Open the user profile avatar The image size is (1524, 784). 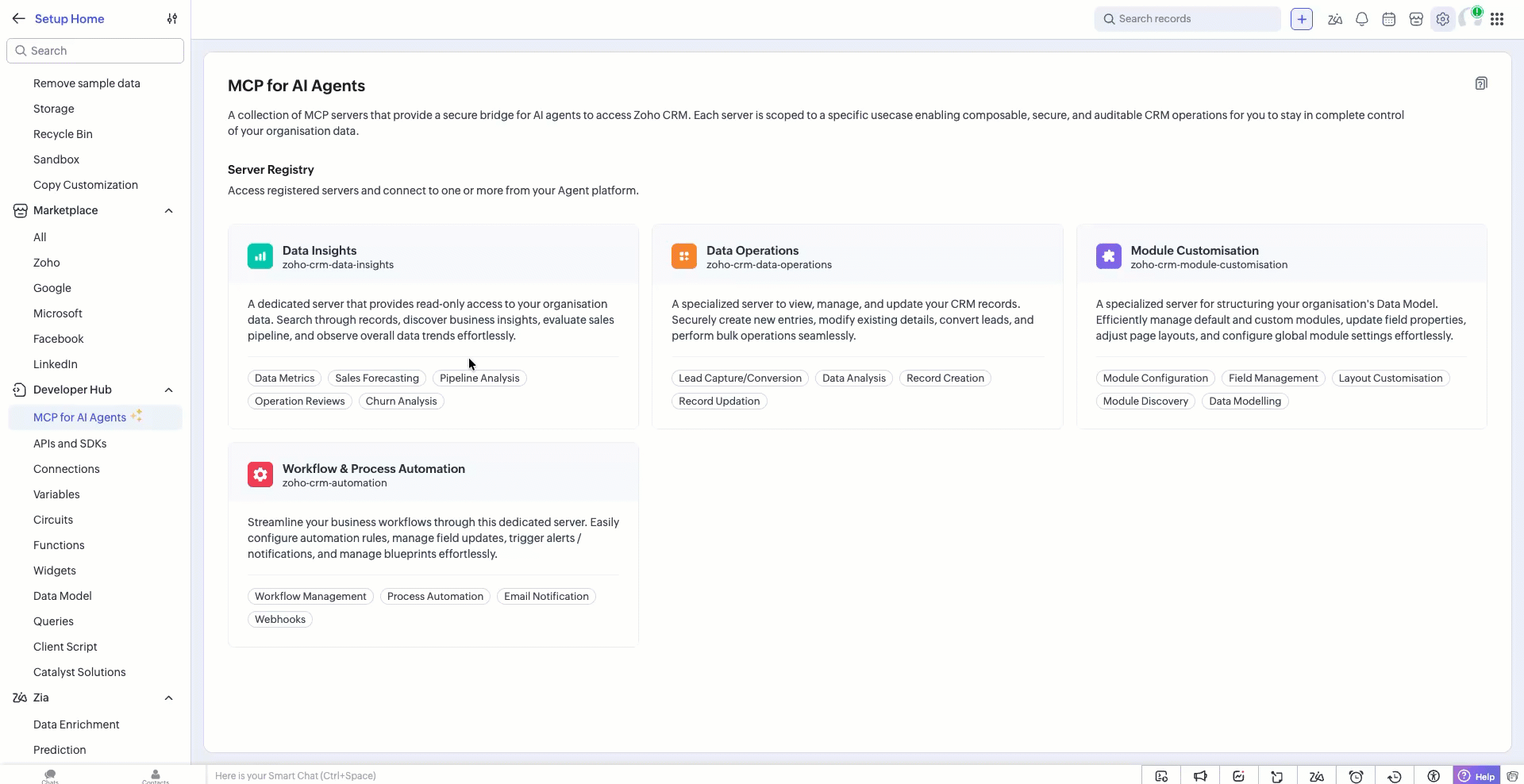point(1471,18)
